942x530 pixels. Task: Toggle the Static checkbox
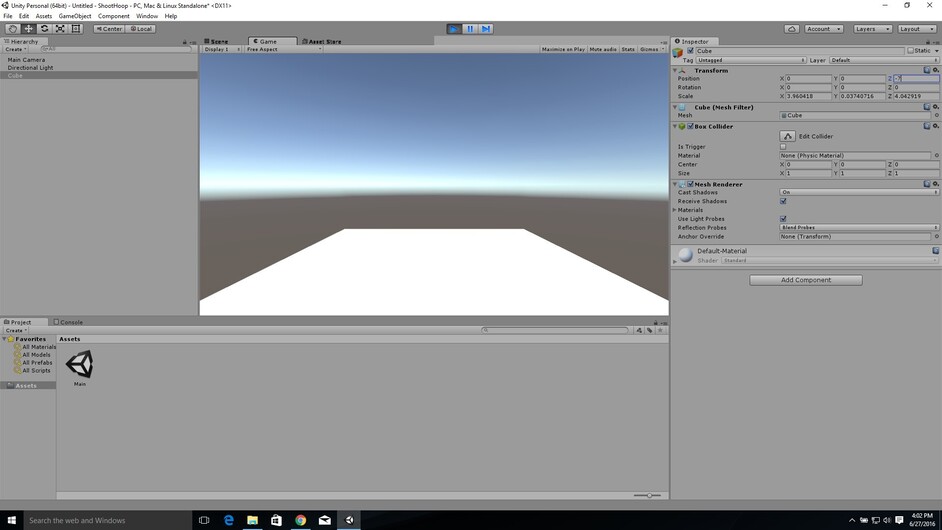pyautogui.click(x=910, y=51)
